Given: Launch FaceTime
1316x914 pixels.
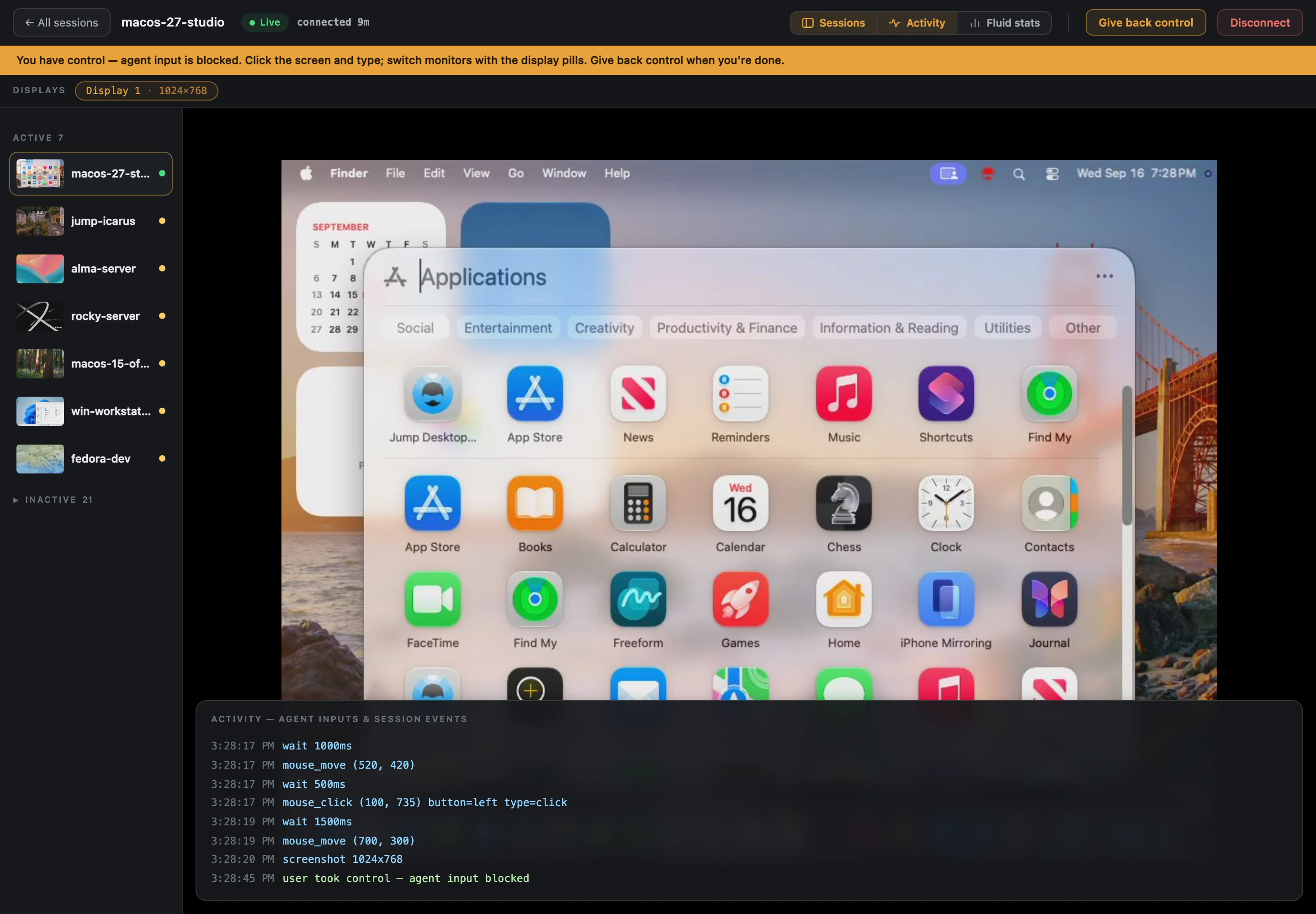Looking at the screenshot, I should [432, 600].
